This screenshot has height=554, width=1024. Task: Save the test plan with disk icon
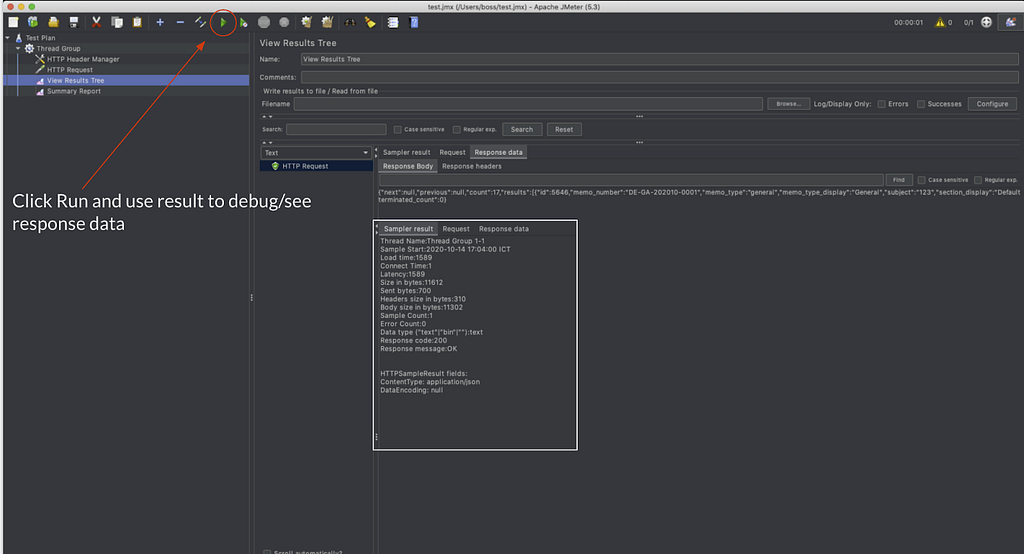coord(74,22)
